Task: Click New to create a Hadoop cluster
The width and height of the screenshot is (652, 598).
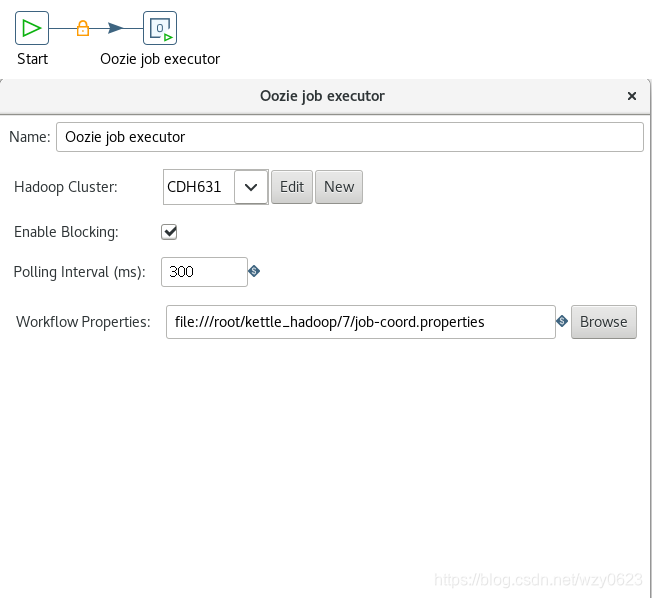Action: coord(339,187)
